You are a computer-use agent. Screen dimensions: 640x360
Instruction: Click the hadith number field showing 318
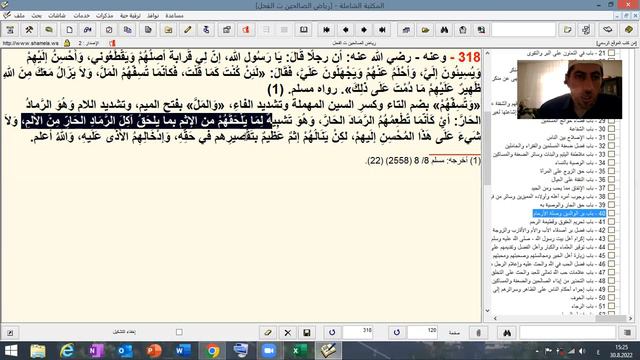[358, 333]
